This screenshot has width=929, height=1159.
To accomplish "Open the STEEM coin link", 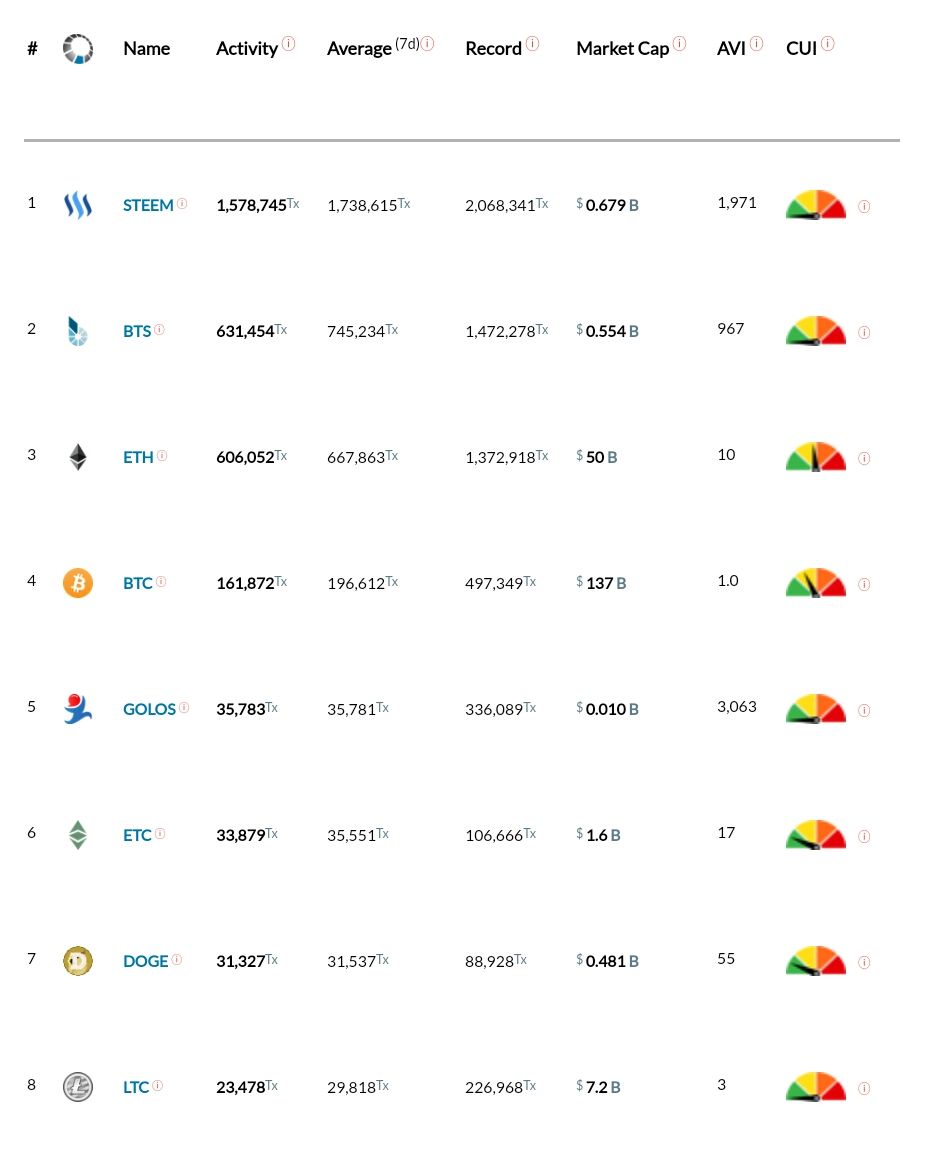I will click(x=148, y=205).
